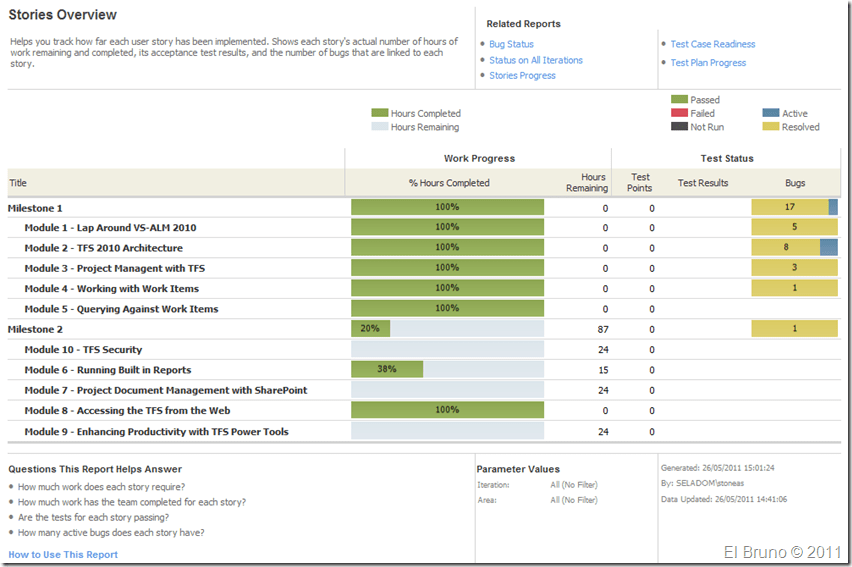Click the 20% progress bar for Milestone 2

[370, 328]
